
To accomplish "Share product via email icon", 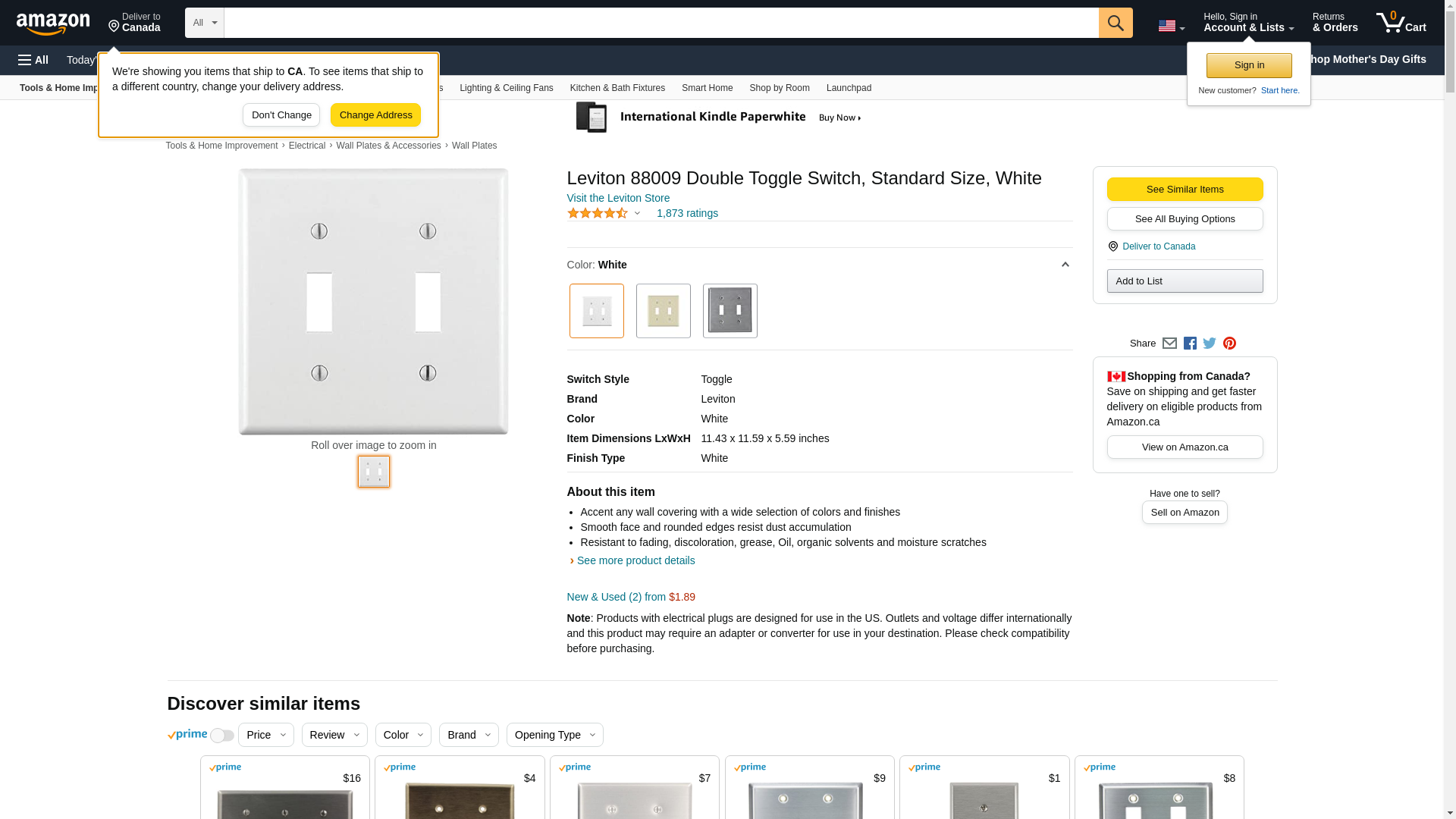I will point(1169,344).
